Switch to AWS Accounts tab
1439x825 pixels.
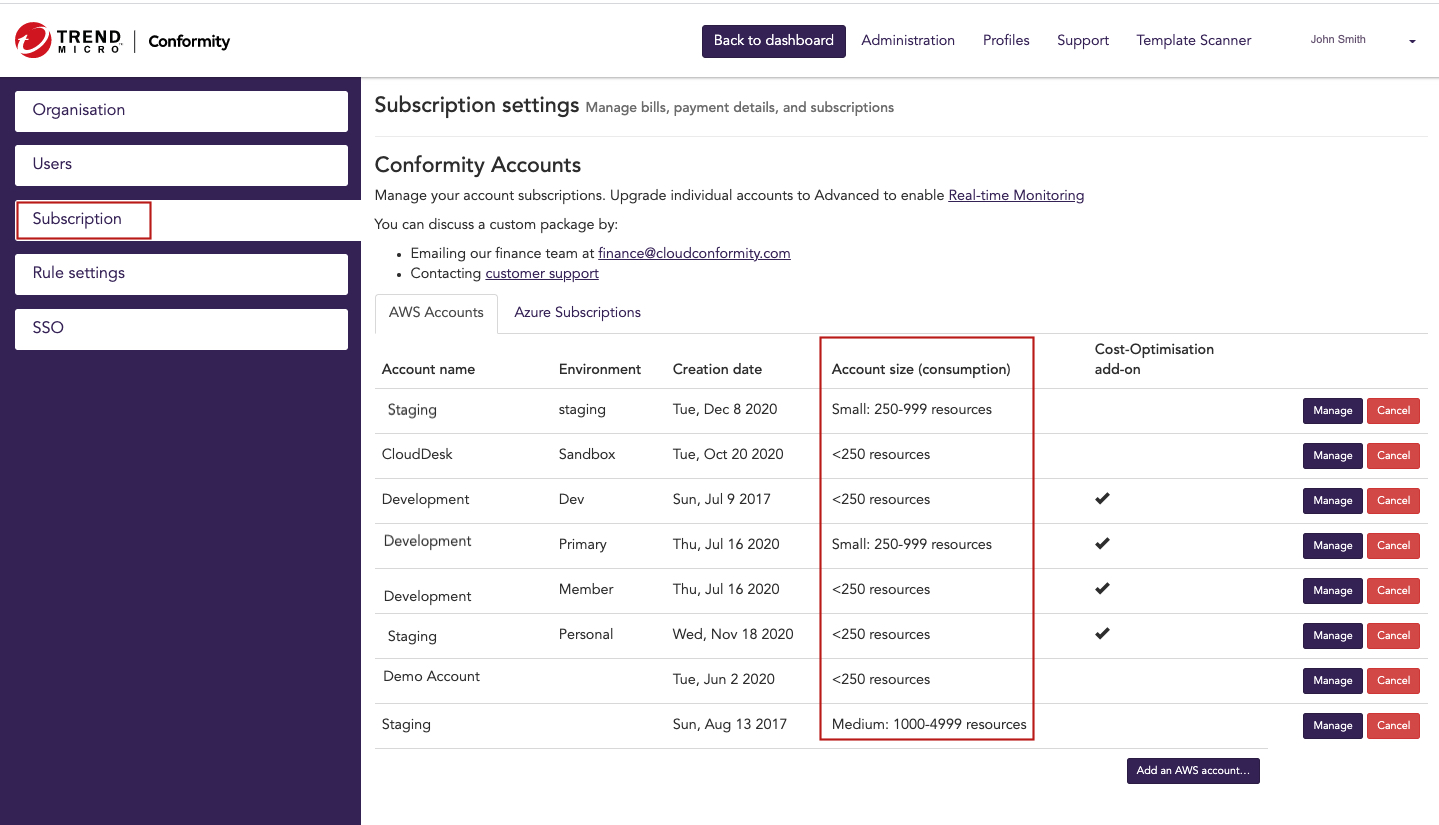436,313
